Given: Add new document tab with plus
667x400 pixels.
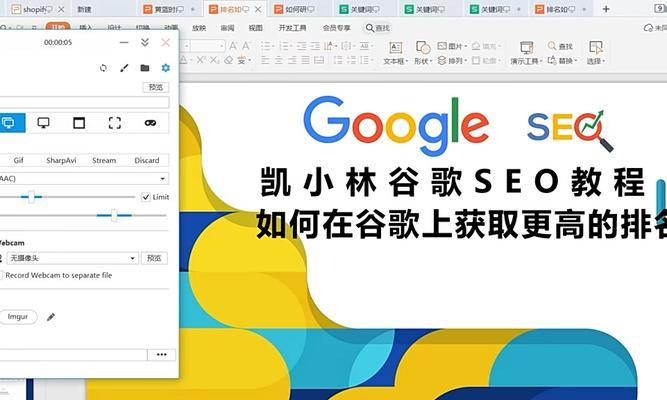Looking at the screenshot, I should pyautogui.click(x=606, y=9).
